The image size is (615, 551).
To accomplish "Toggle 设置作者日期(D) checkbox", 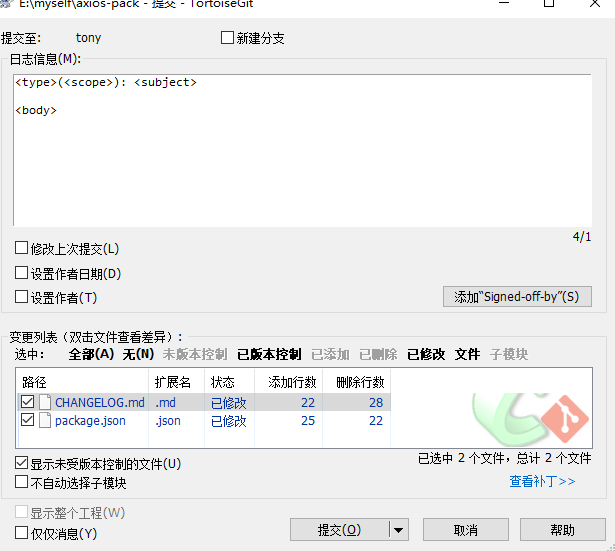I will point(21,273).
